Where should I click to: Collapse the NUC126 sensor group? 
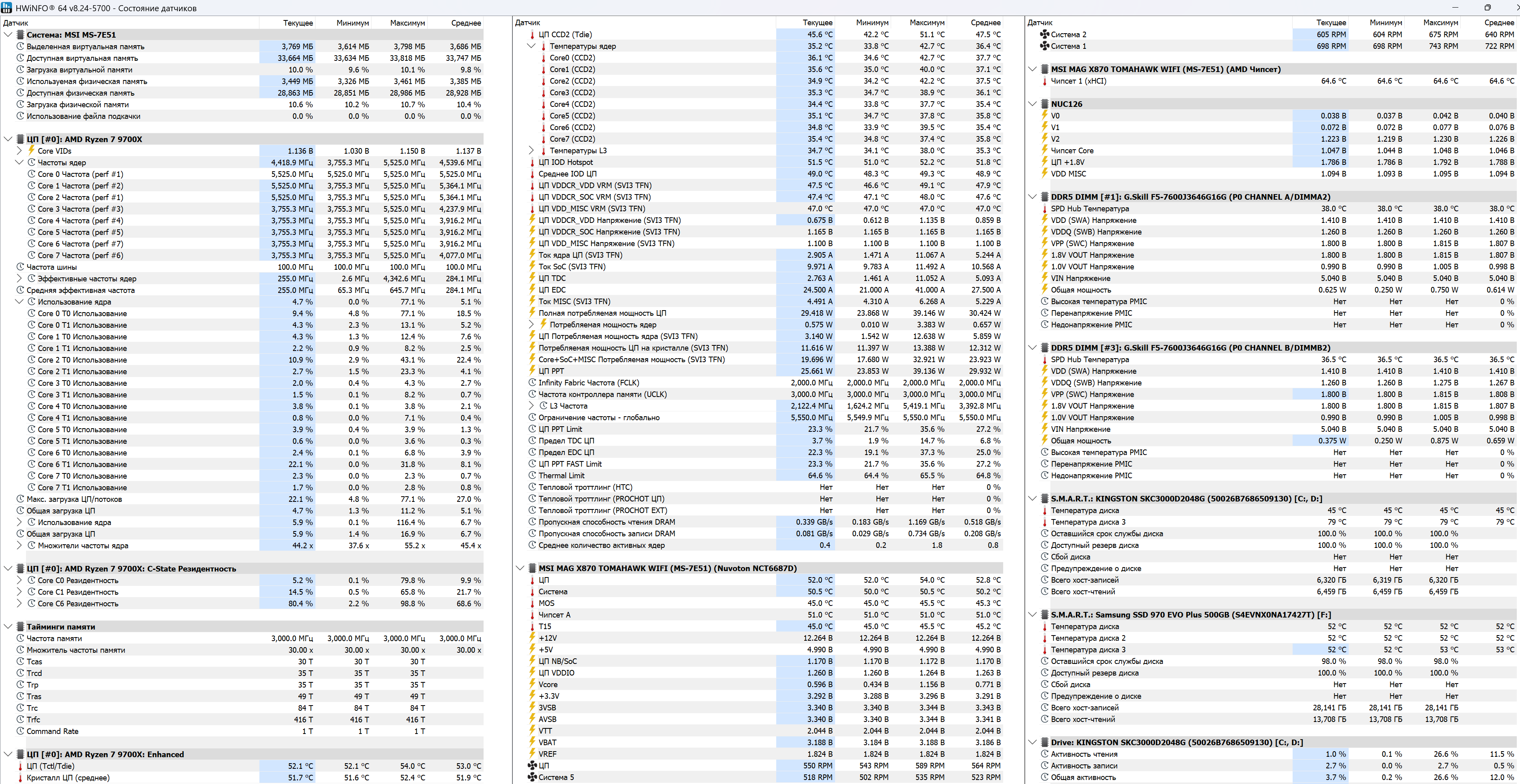tap(1032, 104)
